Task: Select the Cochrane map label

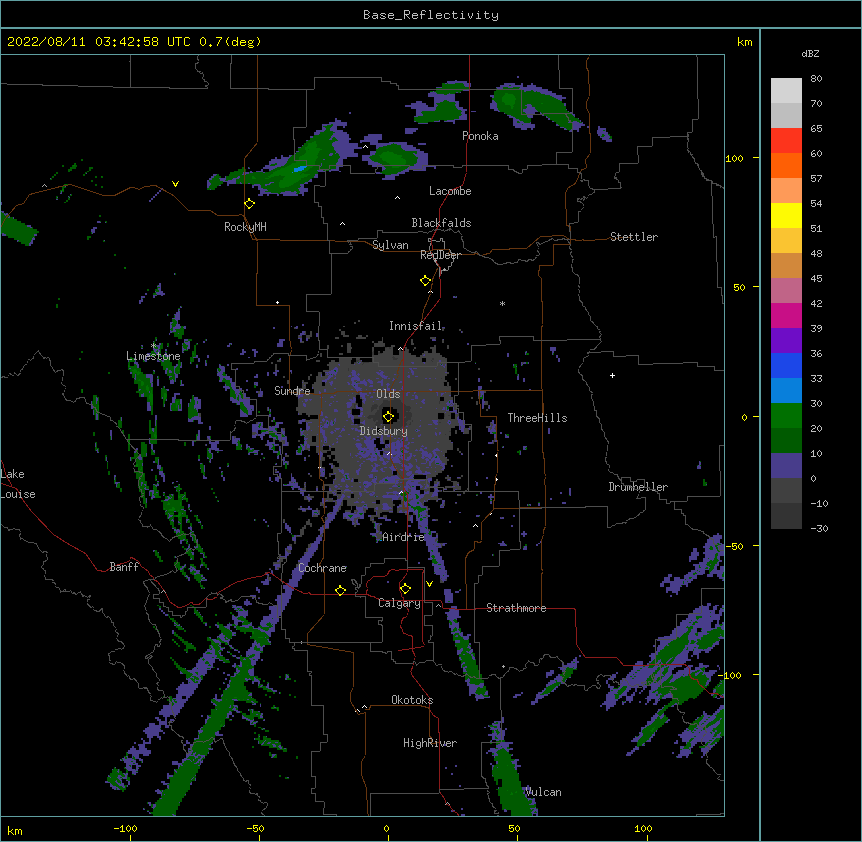Action: 323,568
